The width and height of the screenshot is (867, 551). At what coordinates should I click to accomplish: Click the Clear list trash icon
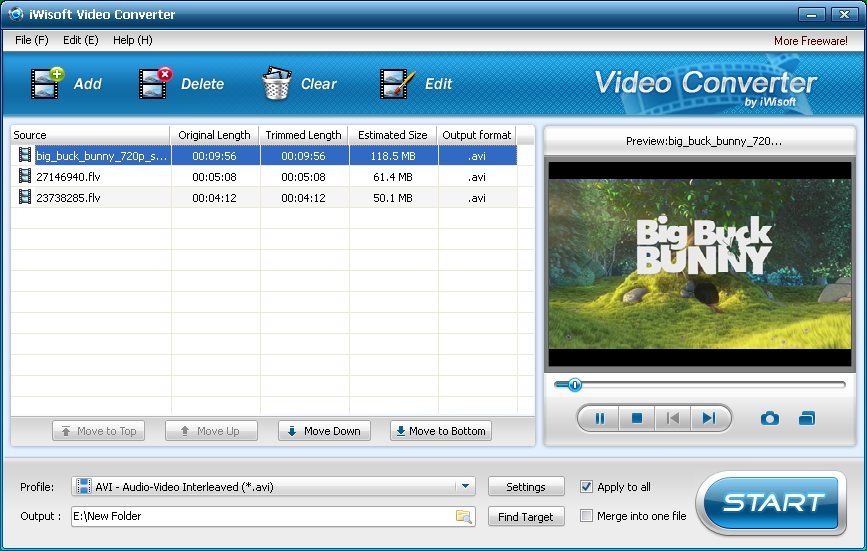(276, 83)
